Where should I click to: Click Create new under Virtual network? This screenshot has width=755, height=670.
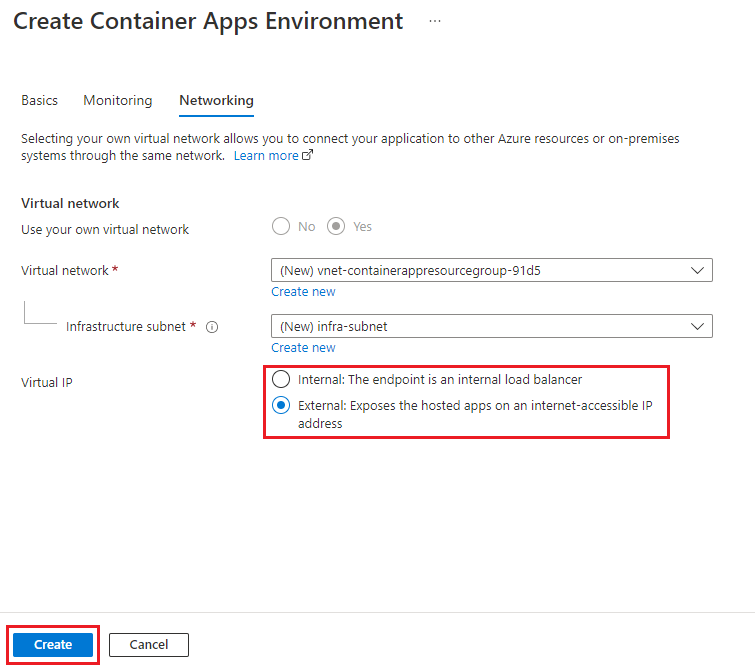coord(303,292)
